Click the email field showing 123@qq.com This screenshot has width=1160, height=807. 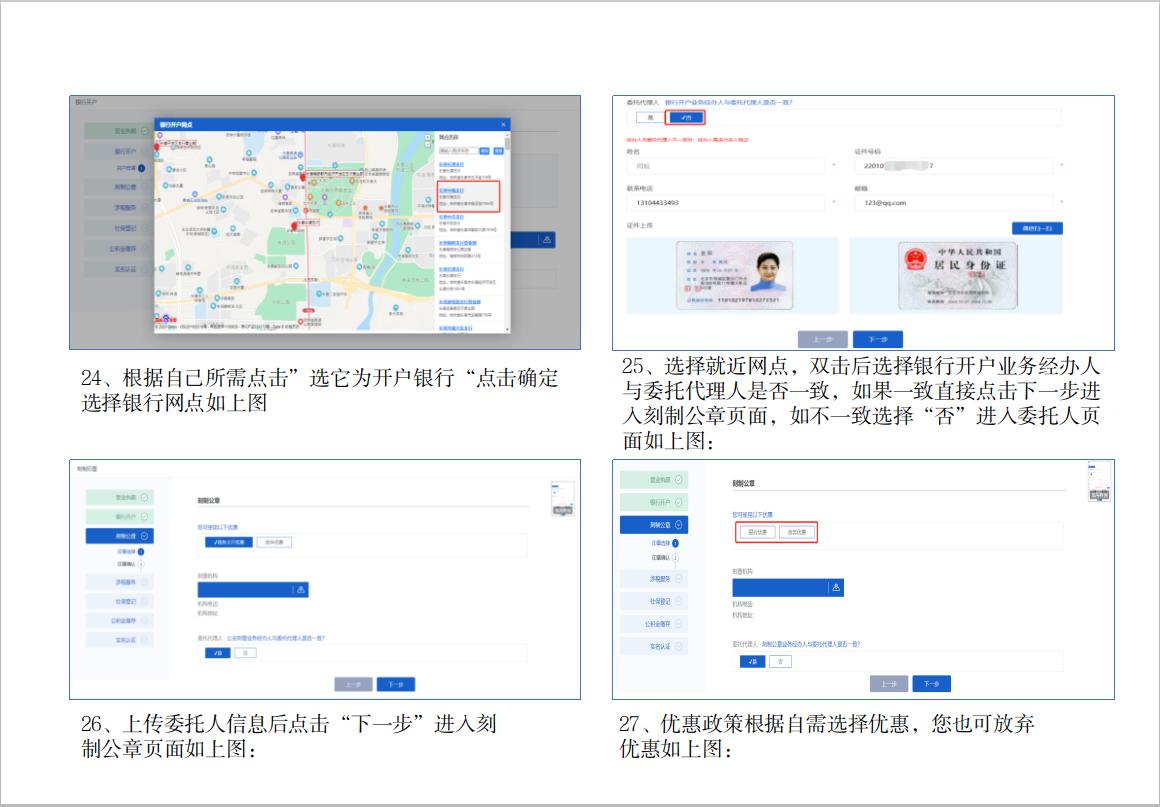[x=954, y=202]
